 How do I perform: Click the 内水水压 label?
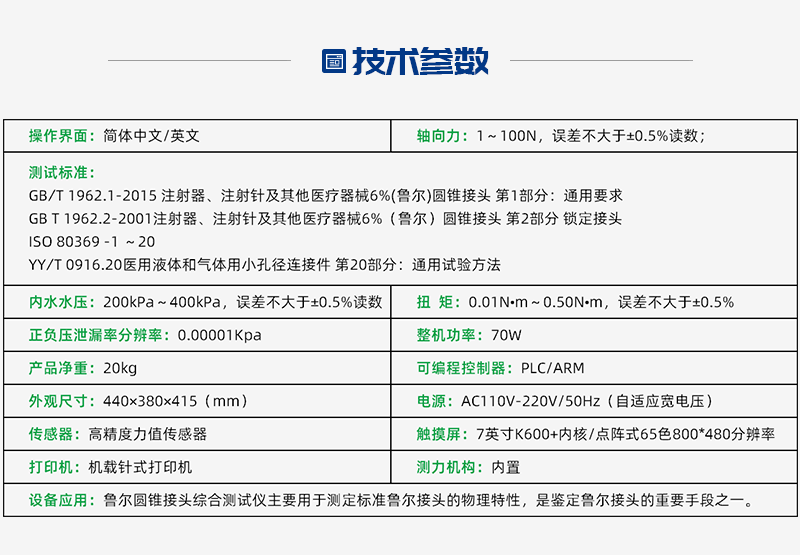(62, 302)
